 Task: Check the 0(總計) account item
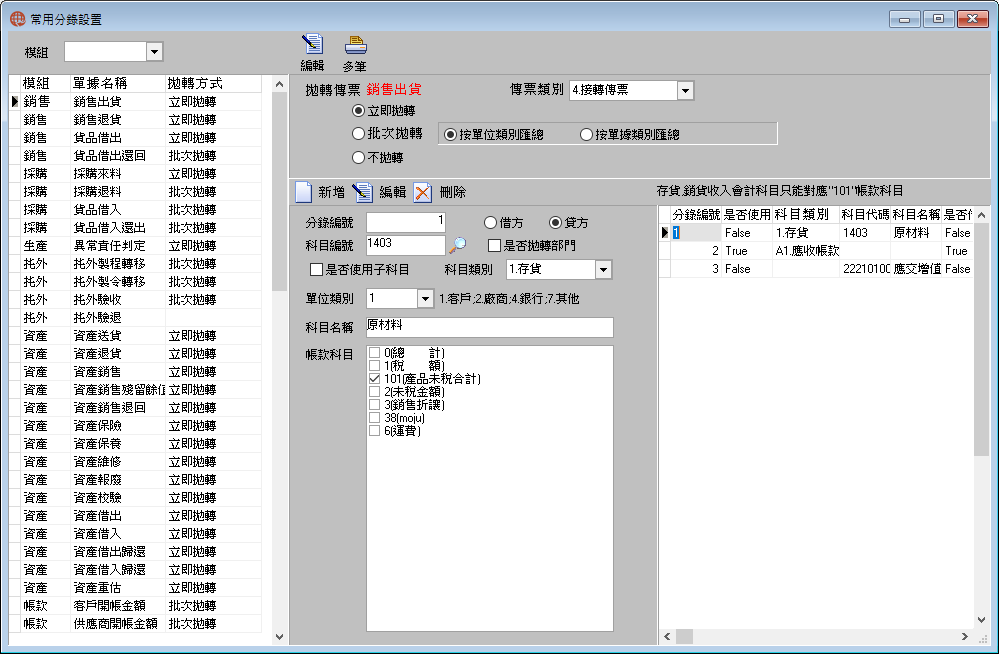pyautogui.click(x=375, y=352)
